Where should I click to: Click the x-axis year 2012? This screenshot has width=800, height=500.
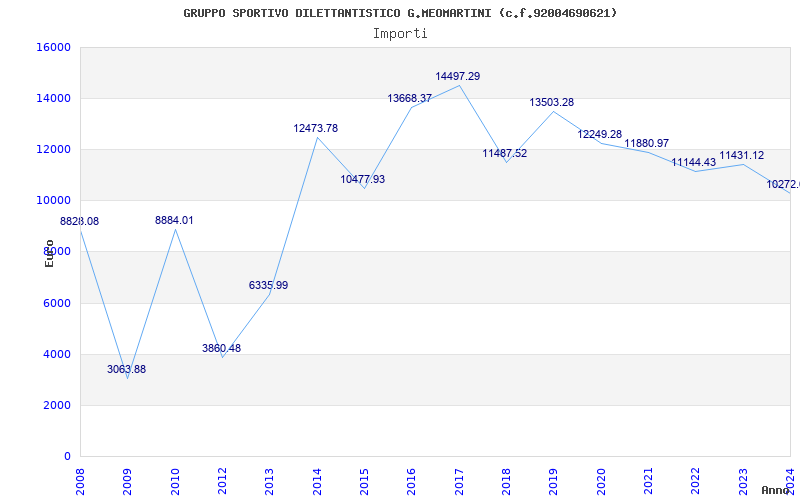222,482
